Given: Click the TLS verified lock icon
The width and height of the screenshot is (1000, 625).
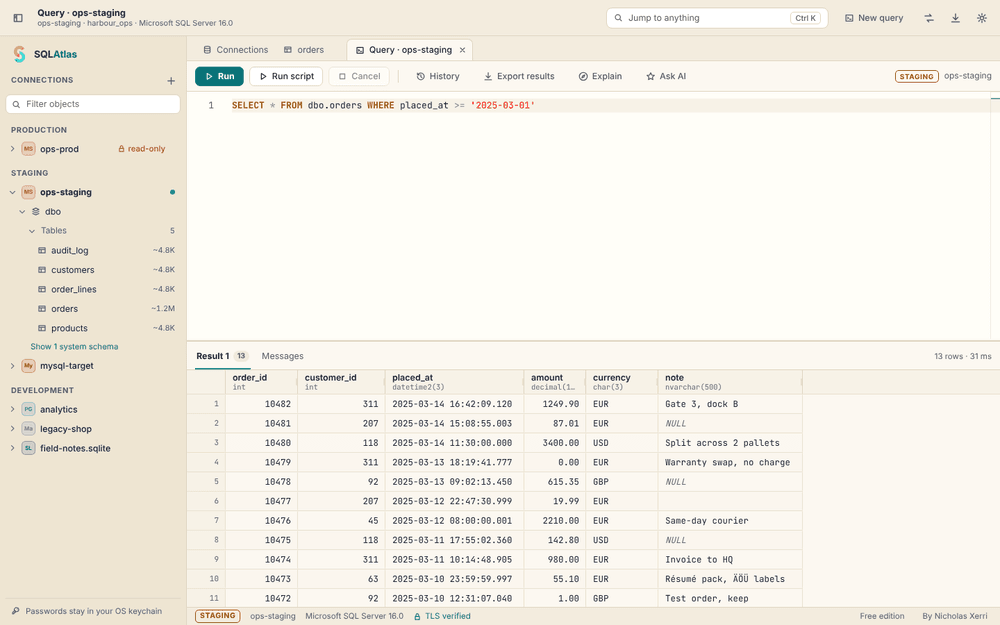Looking at the screenshot, I should 417,616.
